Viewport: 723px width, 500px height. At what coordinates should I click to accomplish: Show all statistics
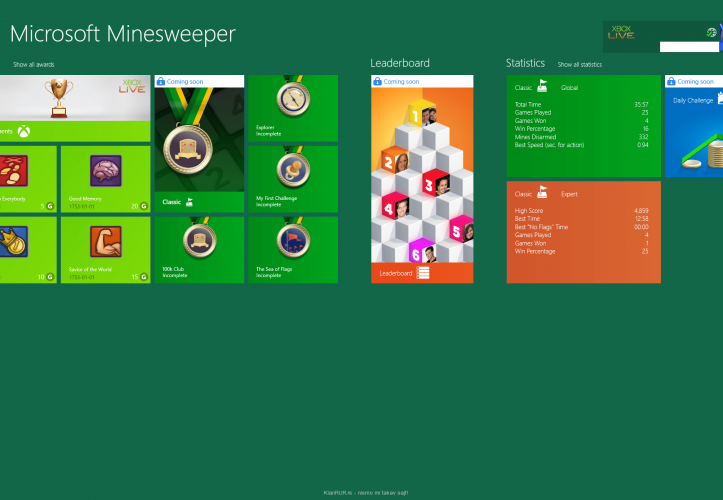click(x=580, y=64)
